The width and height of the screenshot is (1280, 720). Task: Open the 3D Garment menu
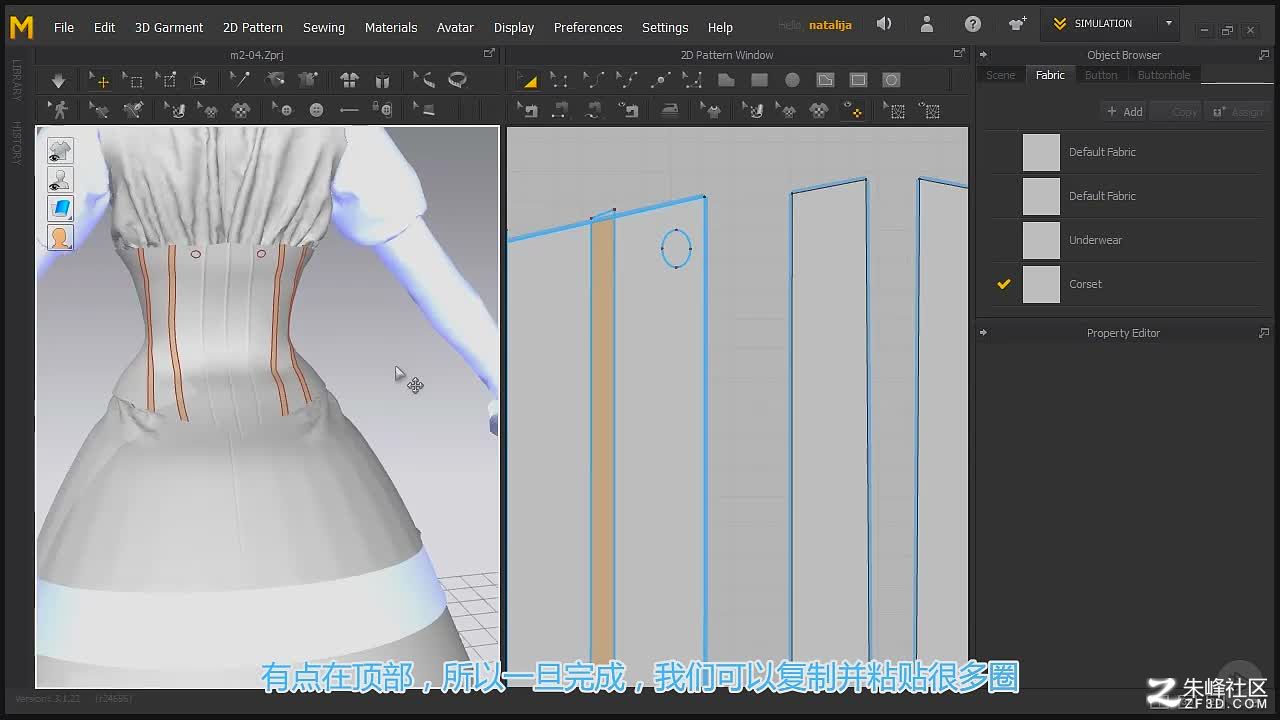click(x=169, y=27)
